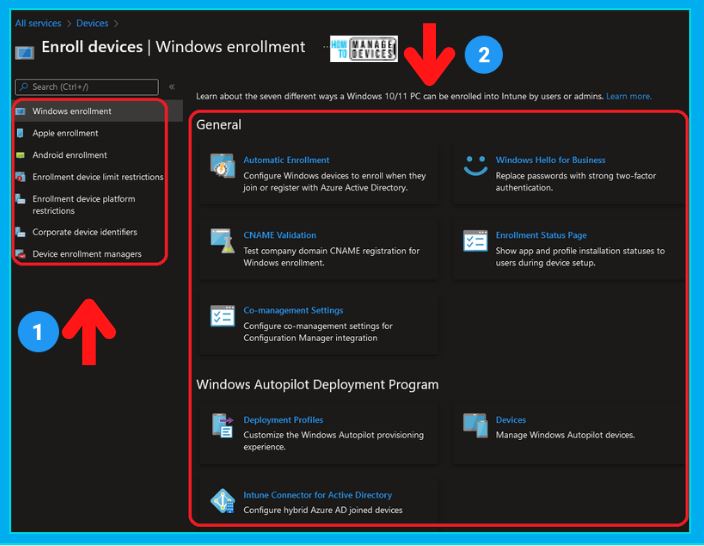Follow the Learn more link

pyautogui.click(x=629, y=96)
